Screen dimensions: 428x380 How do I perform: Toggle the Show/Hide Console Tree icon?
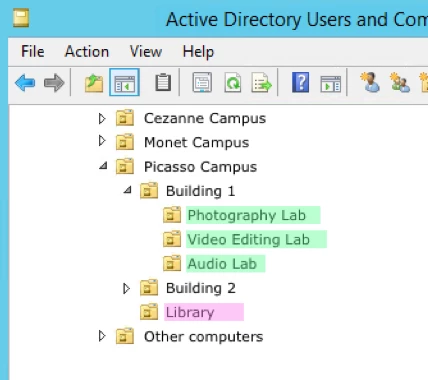(x=124, y=82)
